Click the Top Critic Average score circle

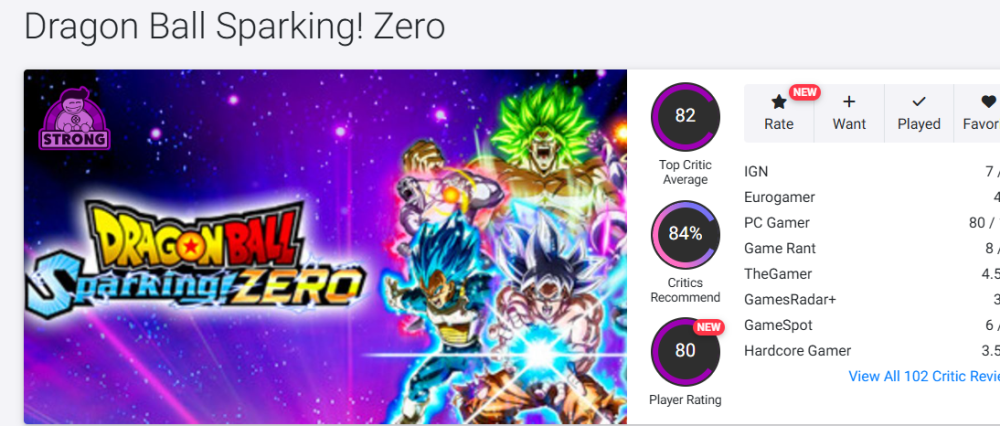click(x=685, y=116)
